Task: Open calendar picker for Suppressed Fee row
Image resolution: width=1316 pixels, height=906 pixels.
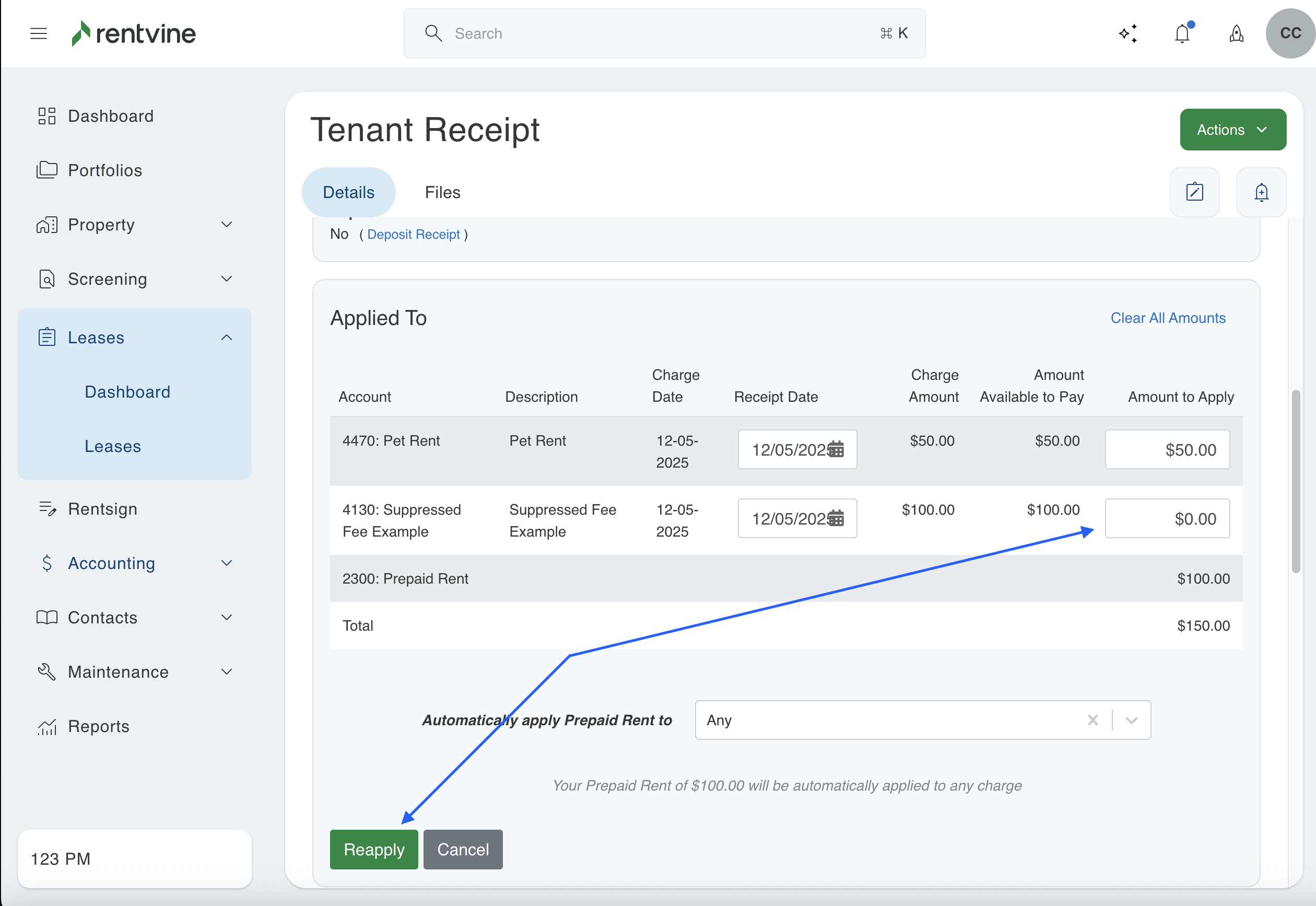Action: [836, 518]
